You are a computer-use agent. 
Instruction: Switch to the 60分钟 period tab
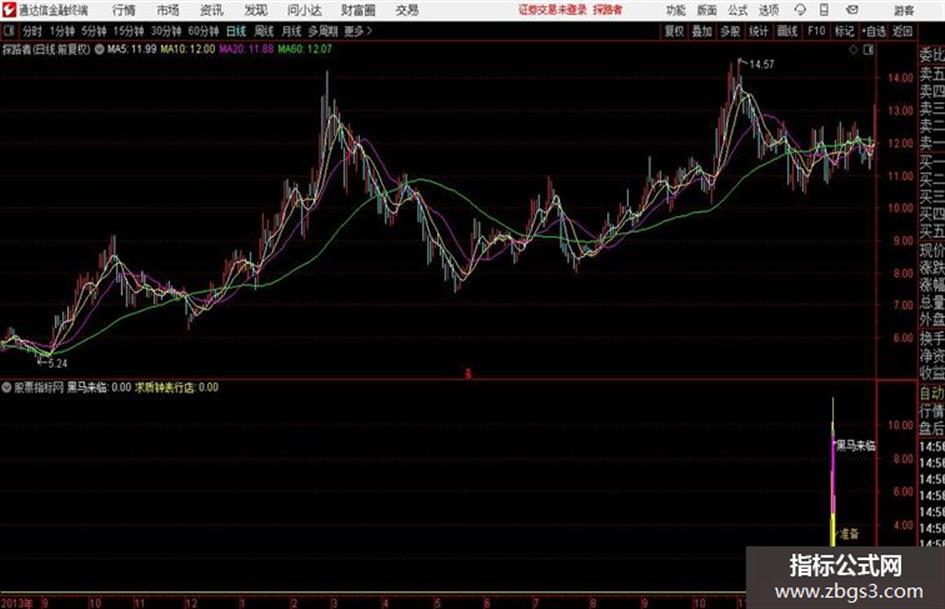[204, 31]
